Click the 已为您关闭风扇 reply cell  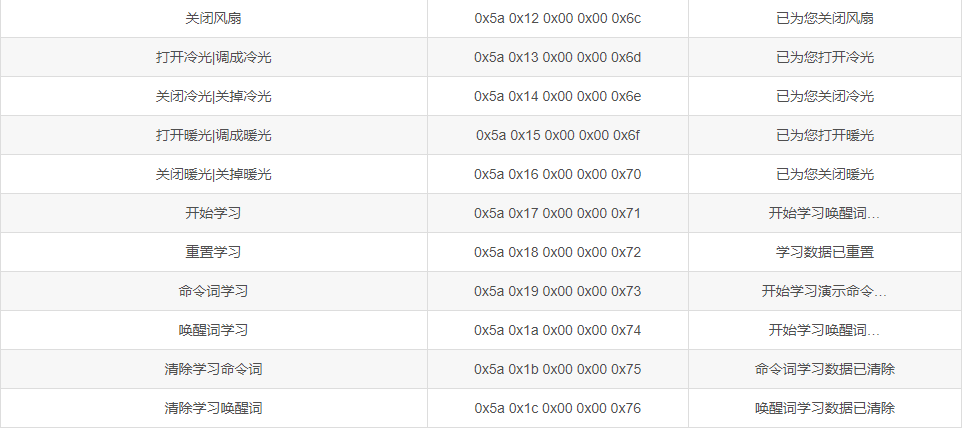click(824, 19)
